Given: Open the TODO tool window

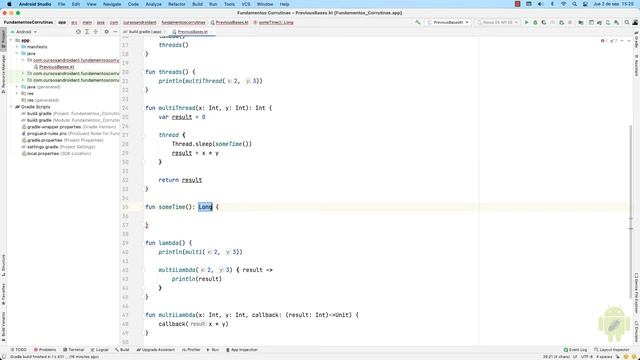Looking at the screenshot, I should click(18, 350).
